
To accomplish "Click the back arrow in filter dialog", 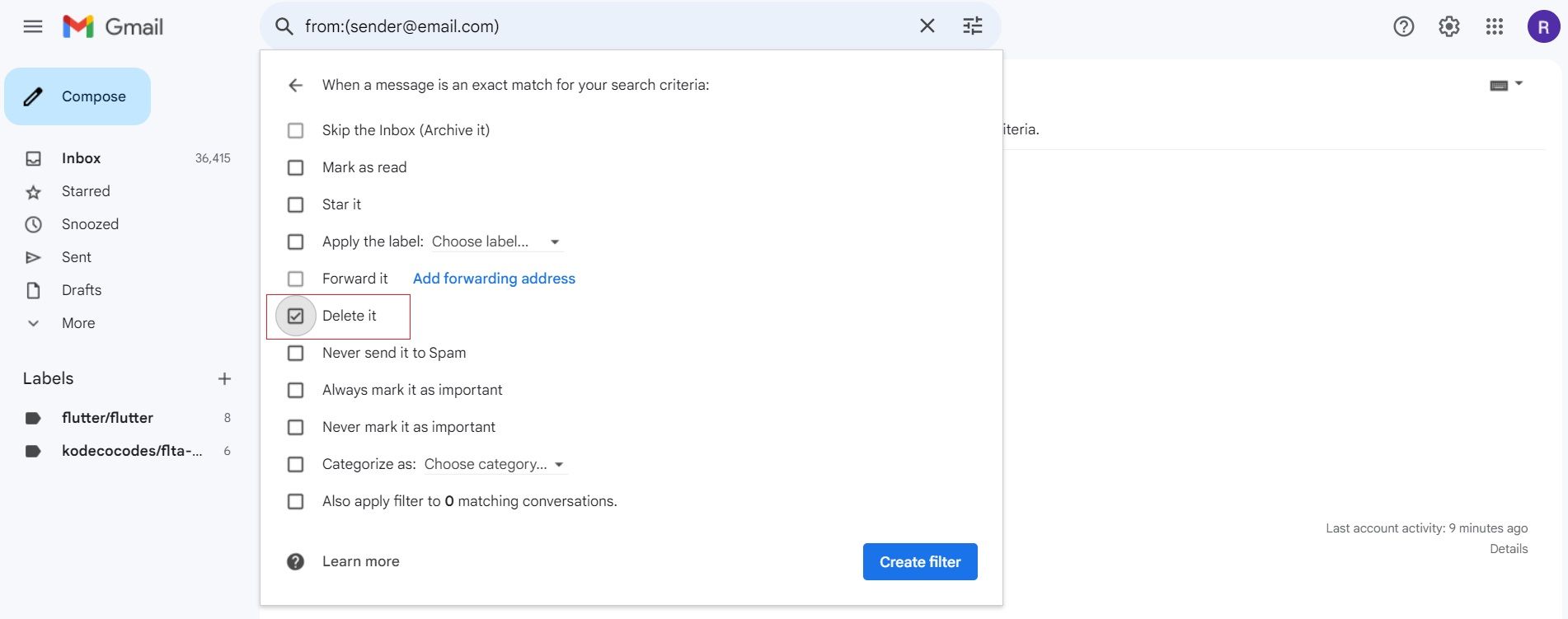I will coord(295,85).
